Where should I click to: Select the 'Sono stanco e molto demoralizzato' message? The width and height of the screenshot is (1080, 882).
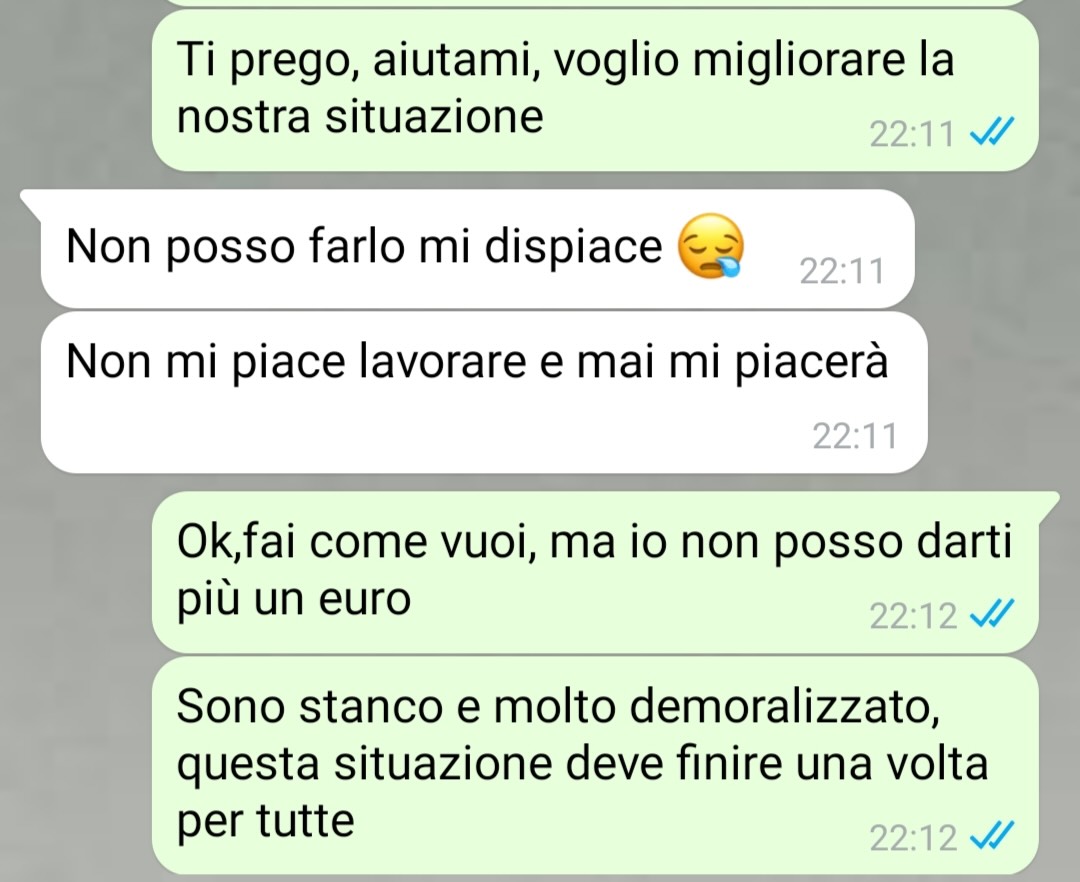click(595, 765)
